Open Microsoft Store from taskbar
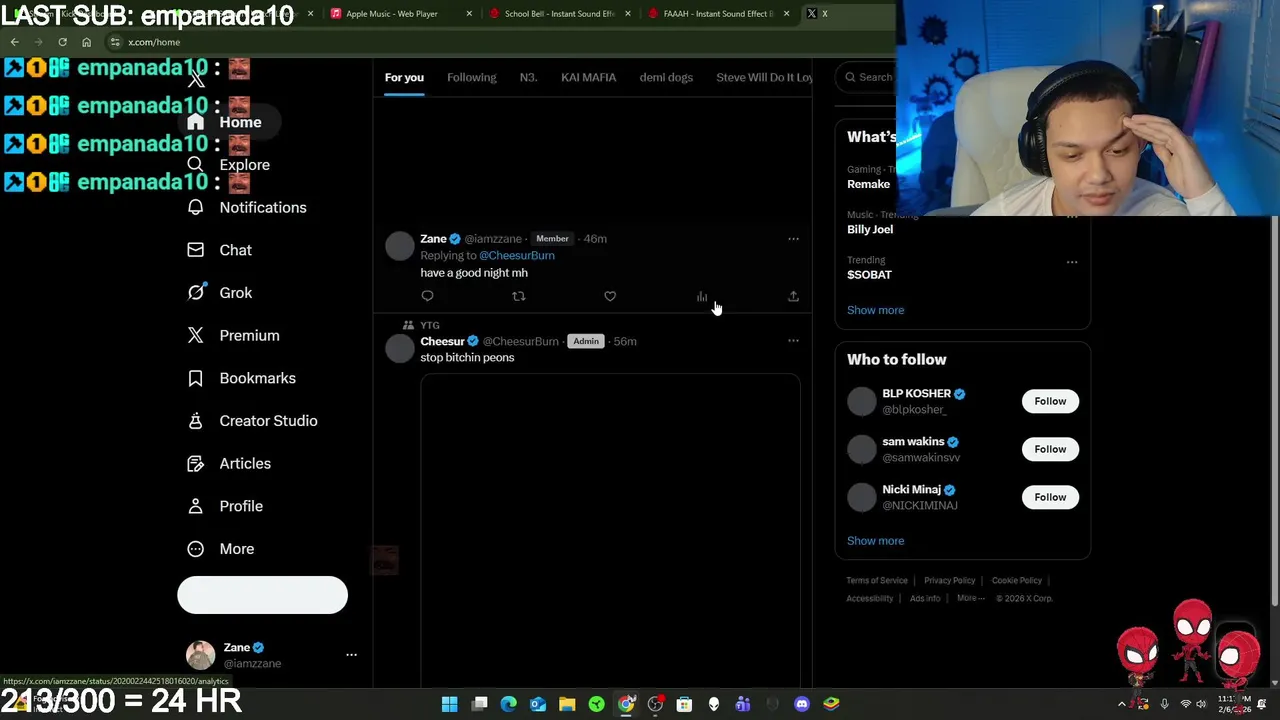The image size is (1280, 720). click(x=684, y=704)
